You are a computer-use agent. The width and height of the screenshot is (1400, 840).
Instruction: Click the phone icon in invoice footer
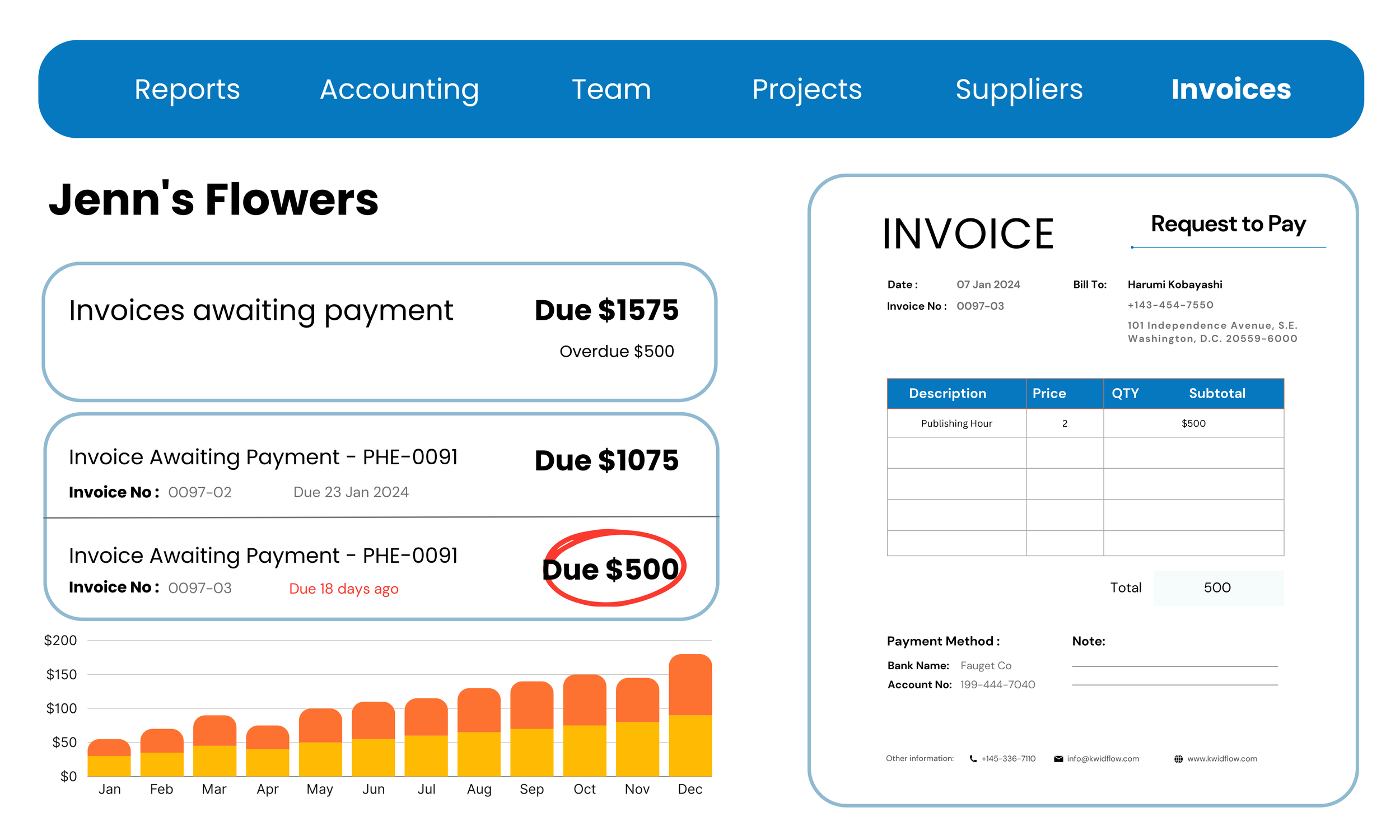click(973, 759)
